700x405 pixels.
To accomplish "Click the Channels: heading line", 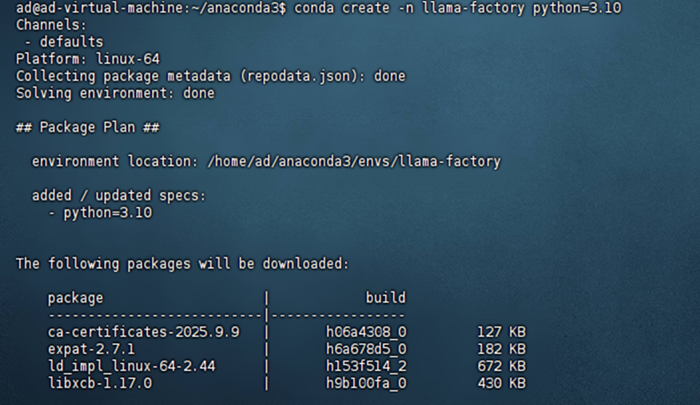I will [x=50, y=25].
